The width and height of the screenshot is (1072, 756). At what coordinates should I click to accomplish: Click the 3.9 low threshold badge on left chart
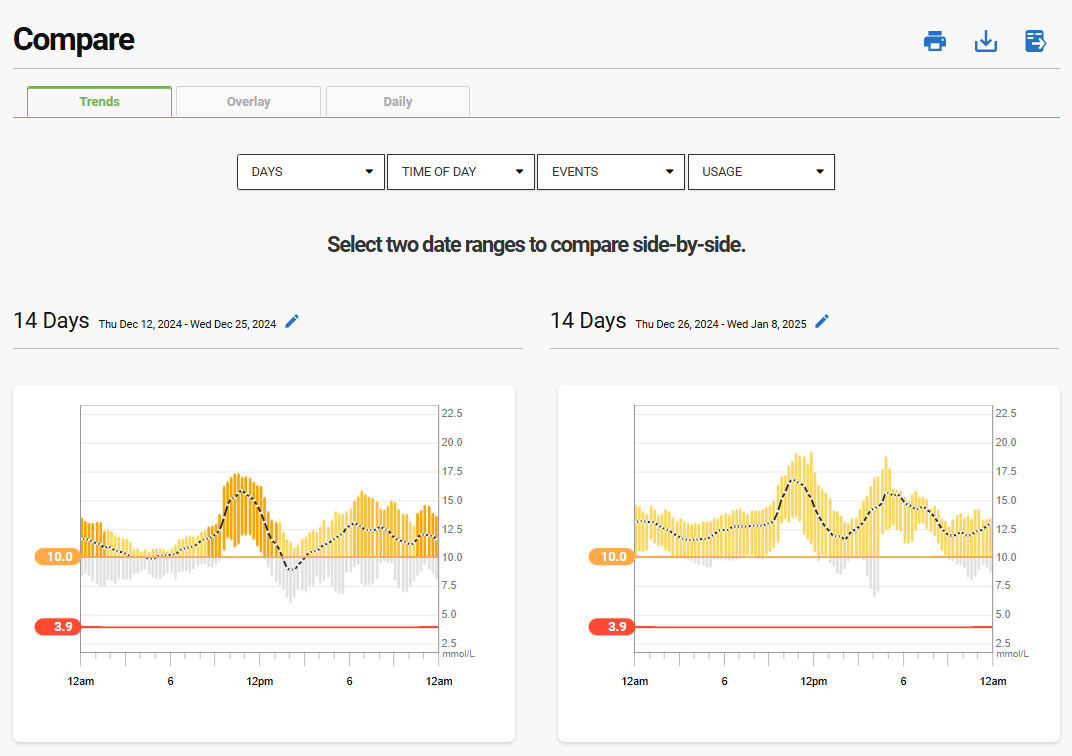point(57,626)
